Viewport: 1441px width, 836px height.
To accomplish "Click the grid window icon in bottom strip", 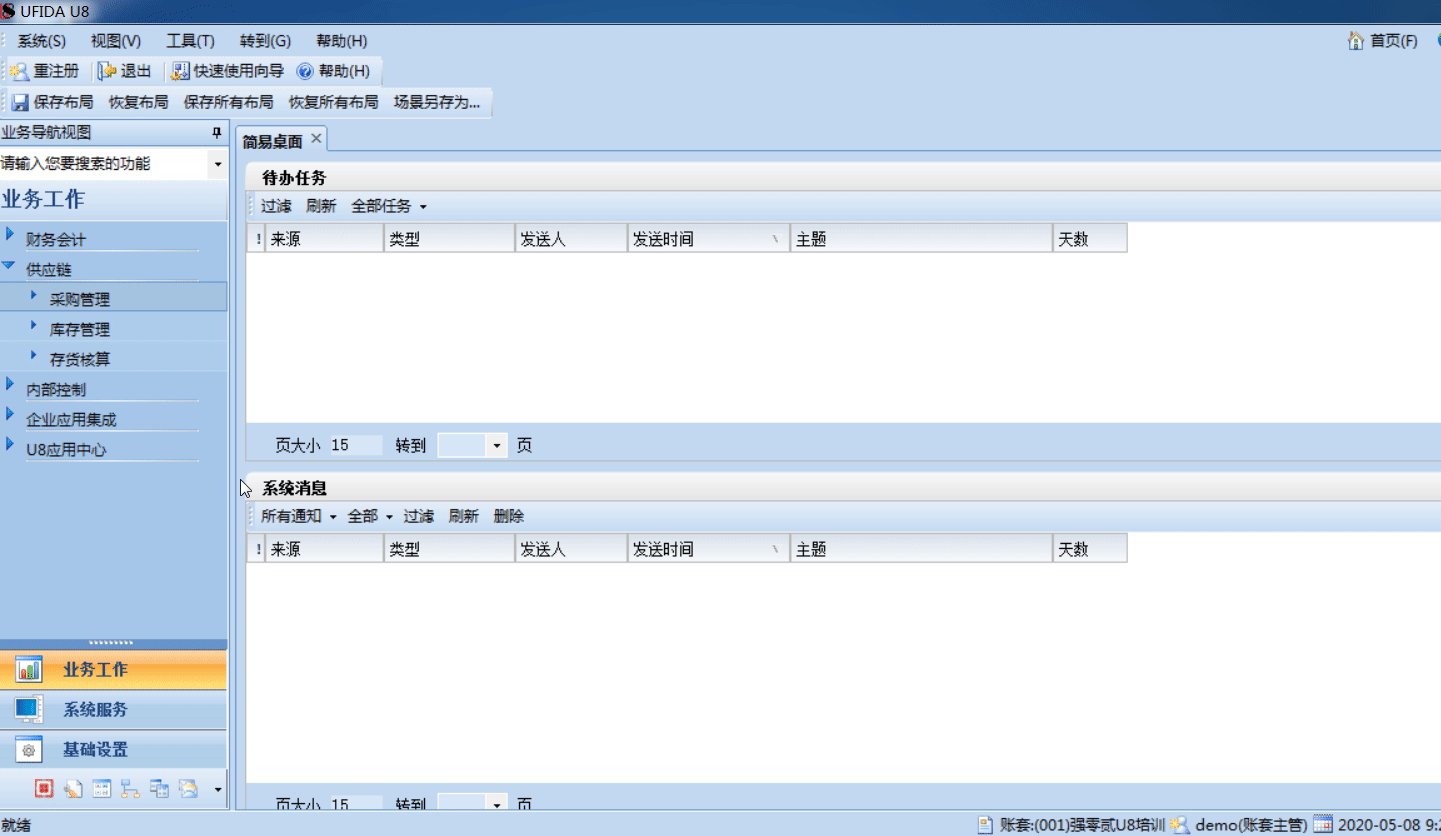I will coord(101,789).
